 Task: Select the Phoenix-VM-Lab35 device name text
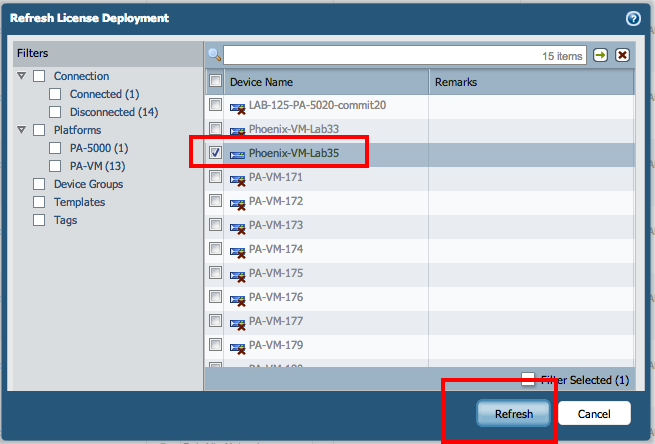[x=294, y=153]
